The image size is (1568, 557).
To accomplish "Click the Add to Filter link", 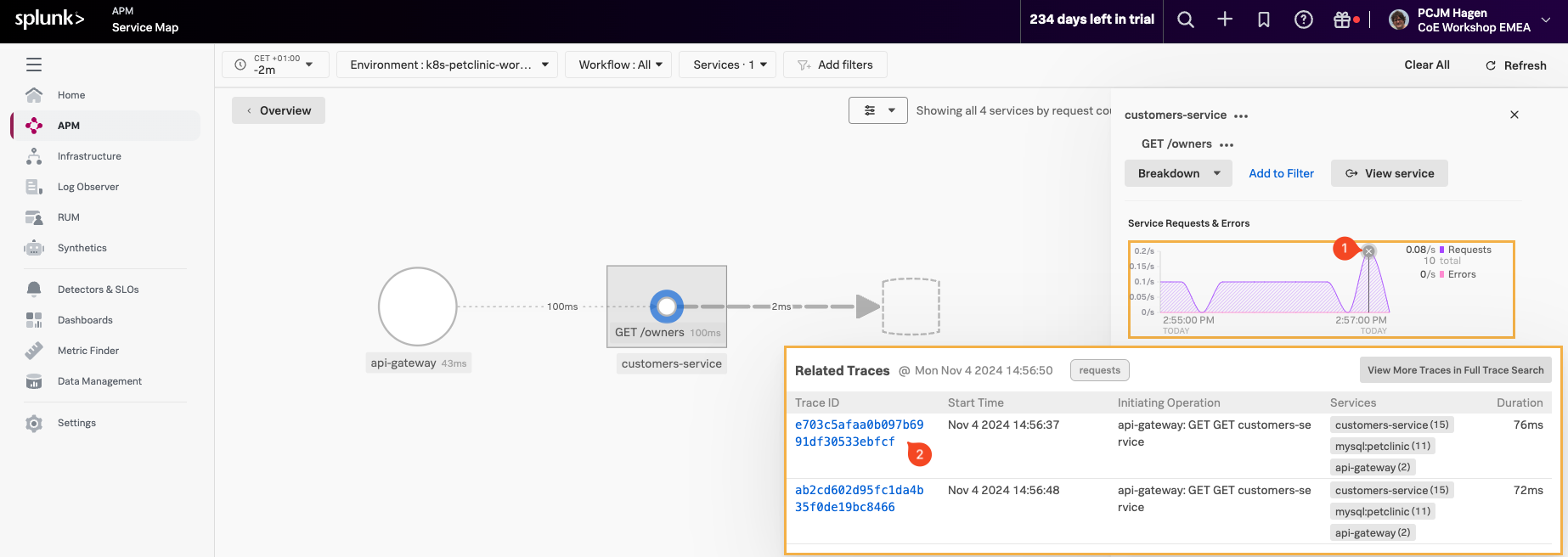I will (x=1281, y=173).
